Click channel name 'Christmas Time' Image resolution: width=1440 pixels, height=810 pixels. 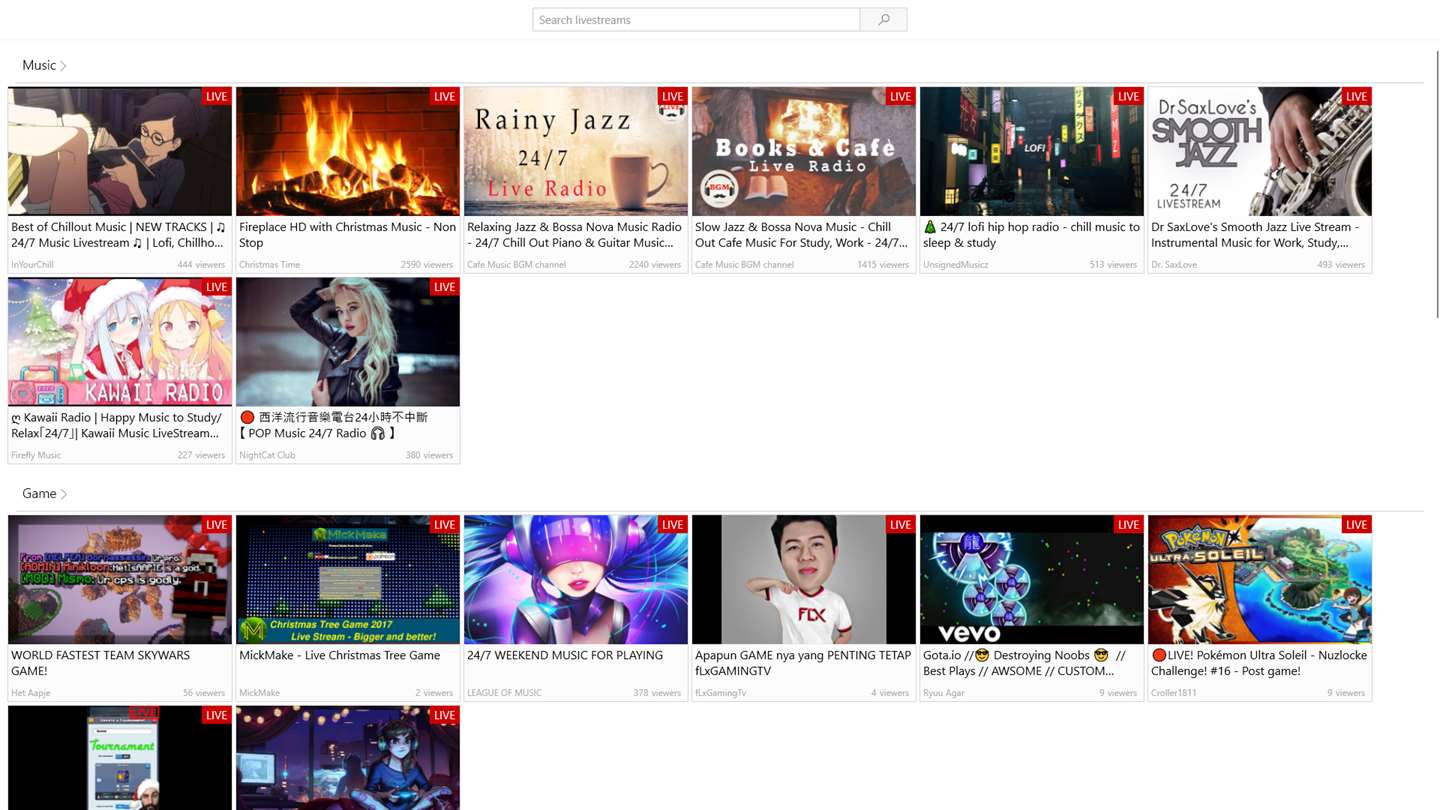pyautogui.click(x=269, y=265)
